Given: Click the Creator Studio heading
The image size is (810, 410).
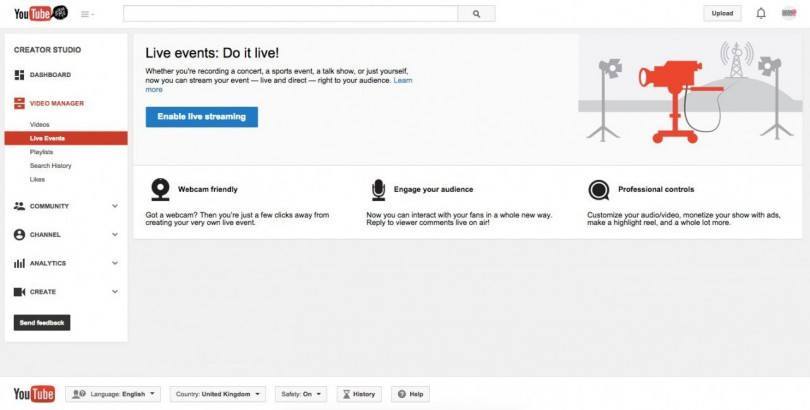Looking at the screenshot, I should tap(48, 50).
